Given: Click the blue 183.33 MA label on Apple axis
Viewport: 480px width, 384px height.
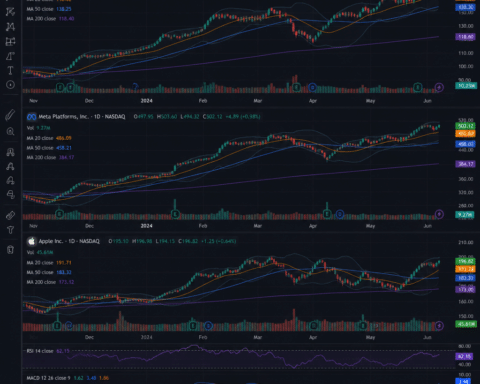Looking at the screenshot, I should pyautogui.click(x=465, y=278).
